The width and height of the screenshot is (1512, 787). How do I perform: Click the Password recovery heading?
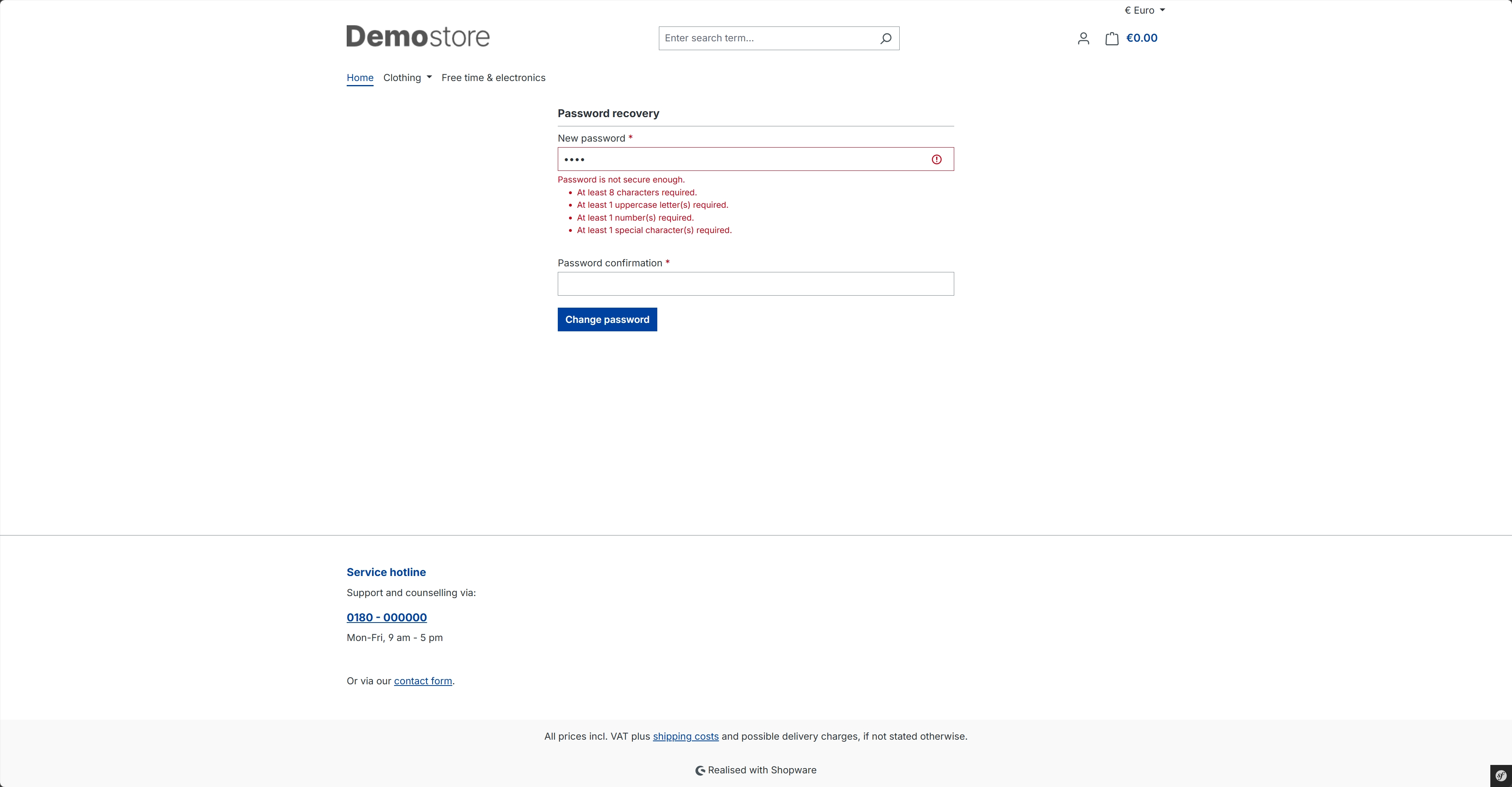pos(608,113)
